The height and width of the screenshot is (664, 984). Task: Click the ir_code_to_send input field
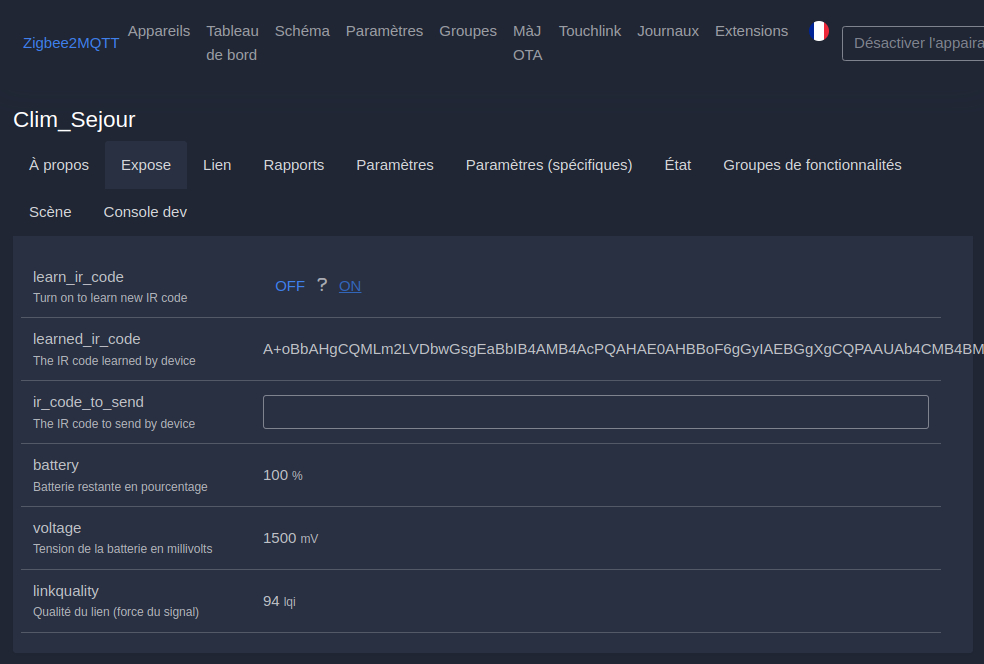pos(595,412)
